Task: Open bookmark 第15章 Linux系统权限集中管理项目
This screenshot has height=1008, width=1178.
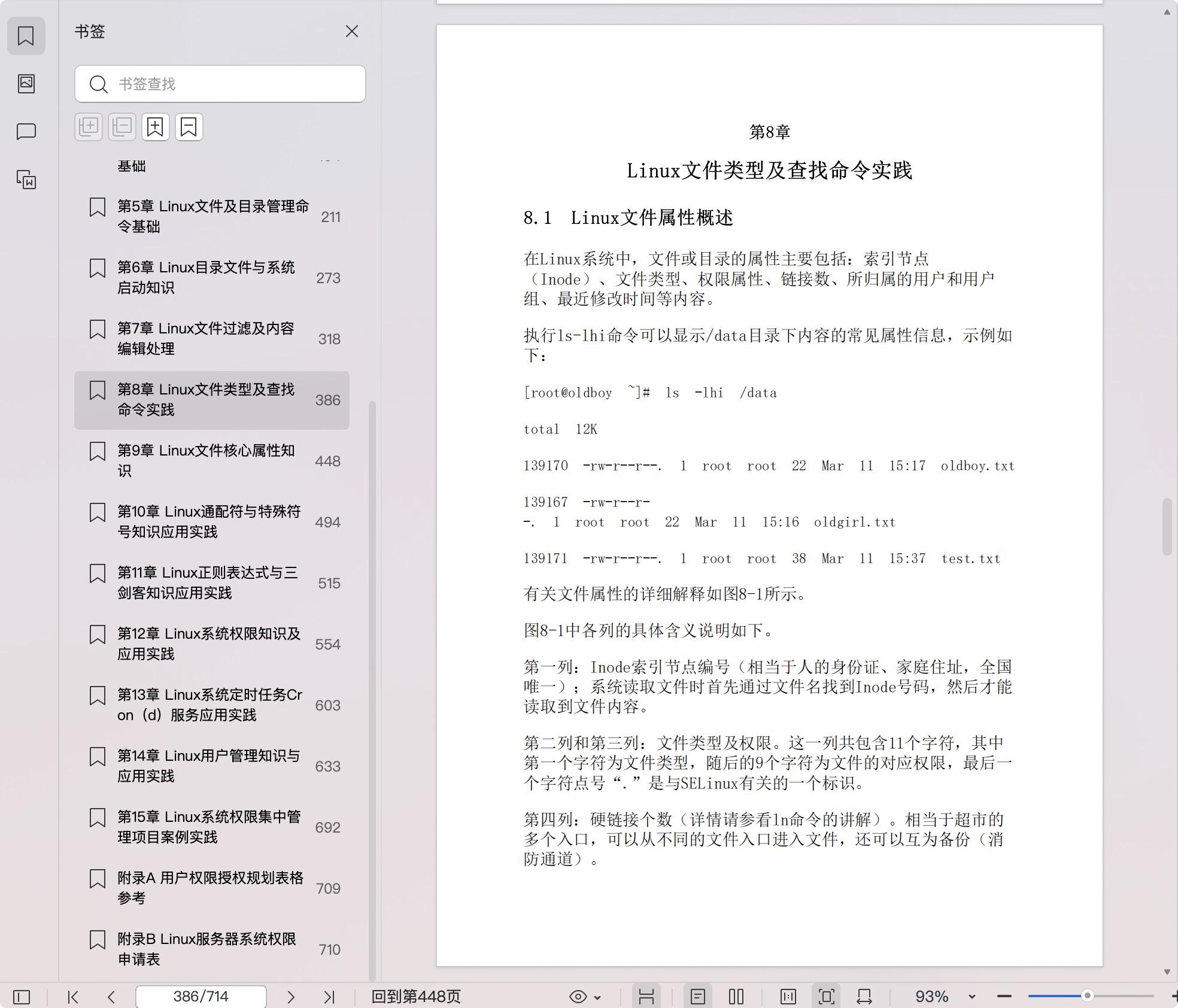Action: pyautogui.click(x=212, y=827)
